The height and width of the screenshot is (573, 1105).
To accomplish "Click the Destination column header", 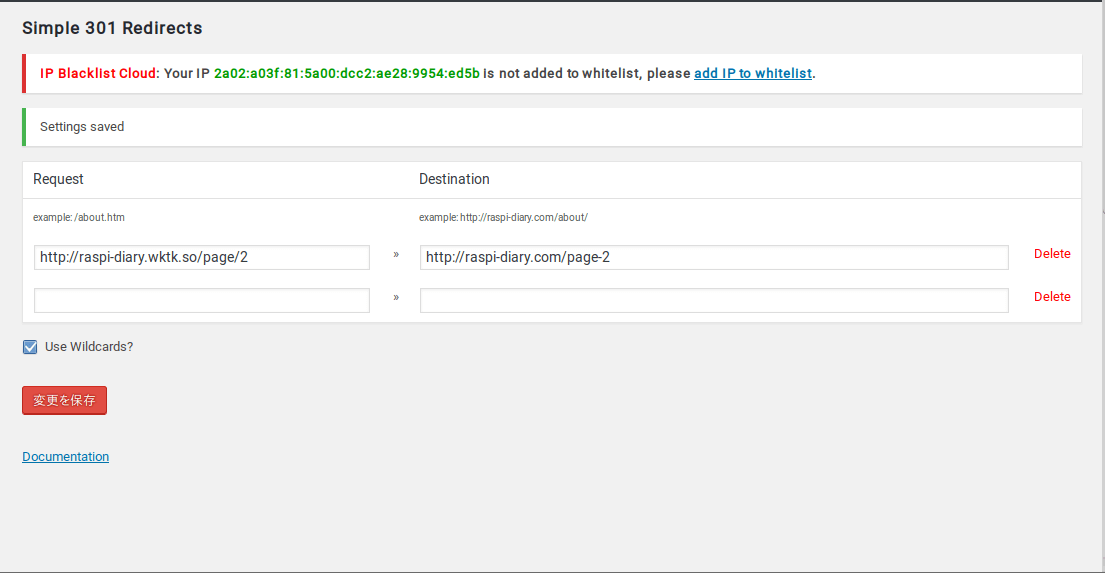I will click(454, 179).
